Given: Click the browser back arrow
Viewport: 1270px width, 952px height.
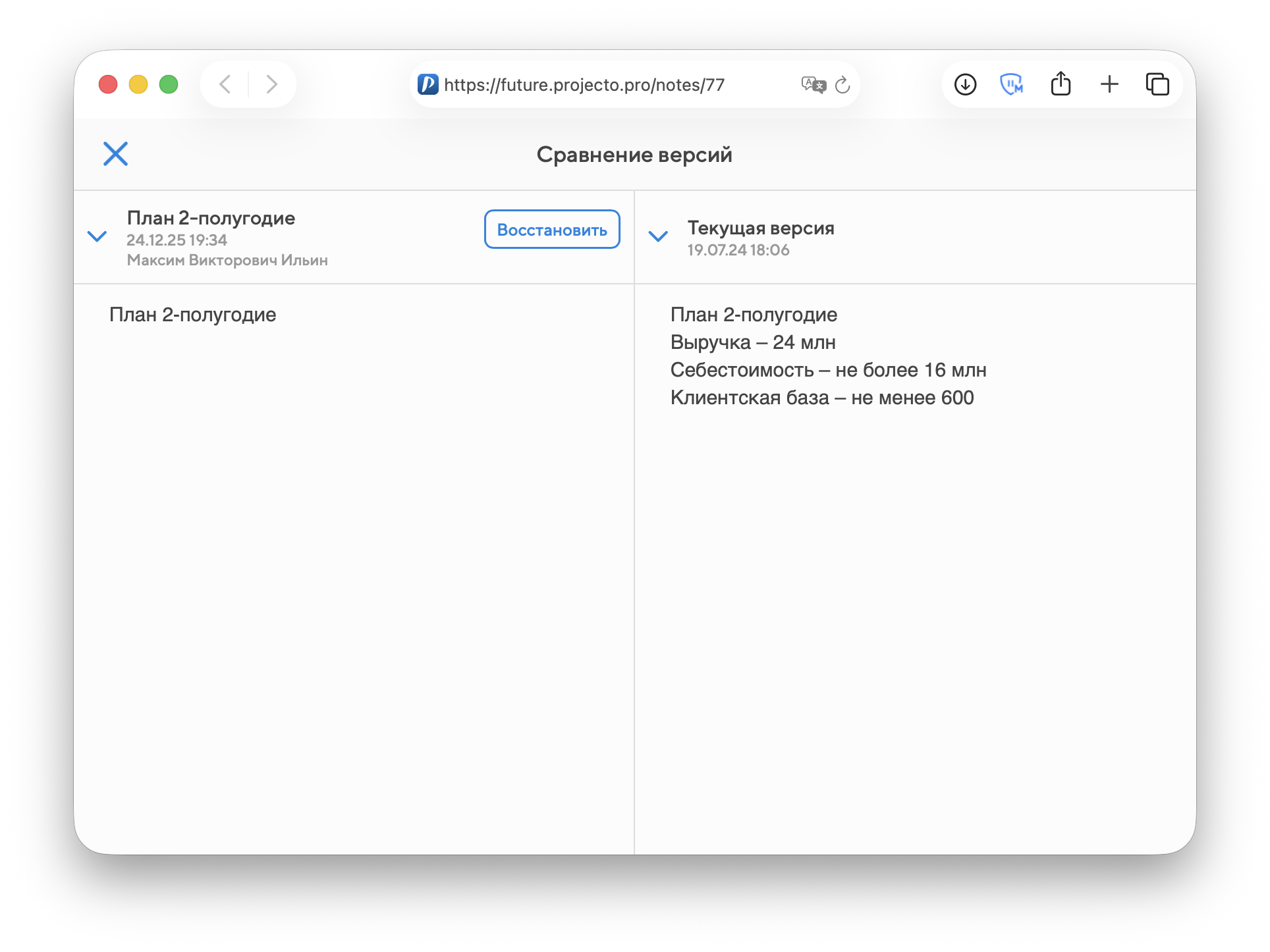Looking at the screenshot, I should (x=225, y=84).
